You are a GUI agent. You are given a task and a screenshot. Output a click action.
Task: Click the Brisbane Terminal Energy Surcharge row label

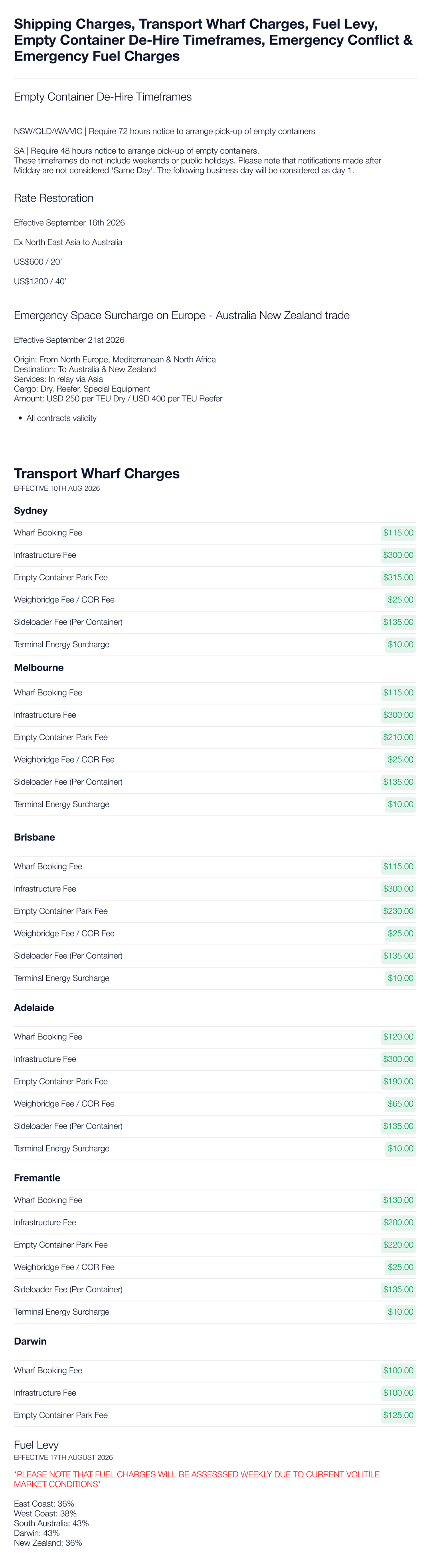coord(61,978)
